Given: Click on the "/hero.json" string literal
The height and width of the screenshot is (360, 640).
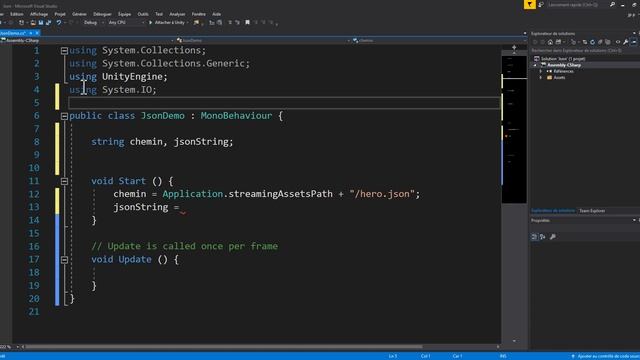Looking at the screenshot, I should pyautogui.click(x=382, y=194).
